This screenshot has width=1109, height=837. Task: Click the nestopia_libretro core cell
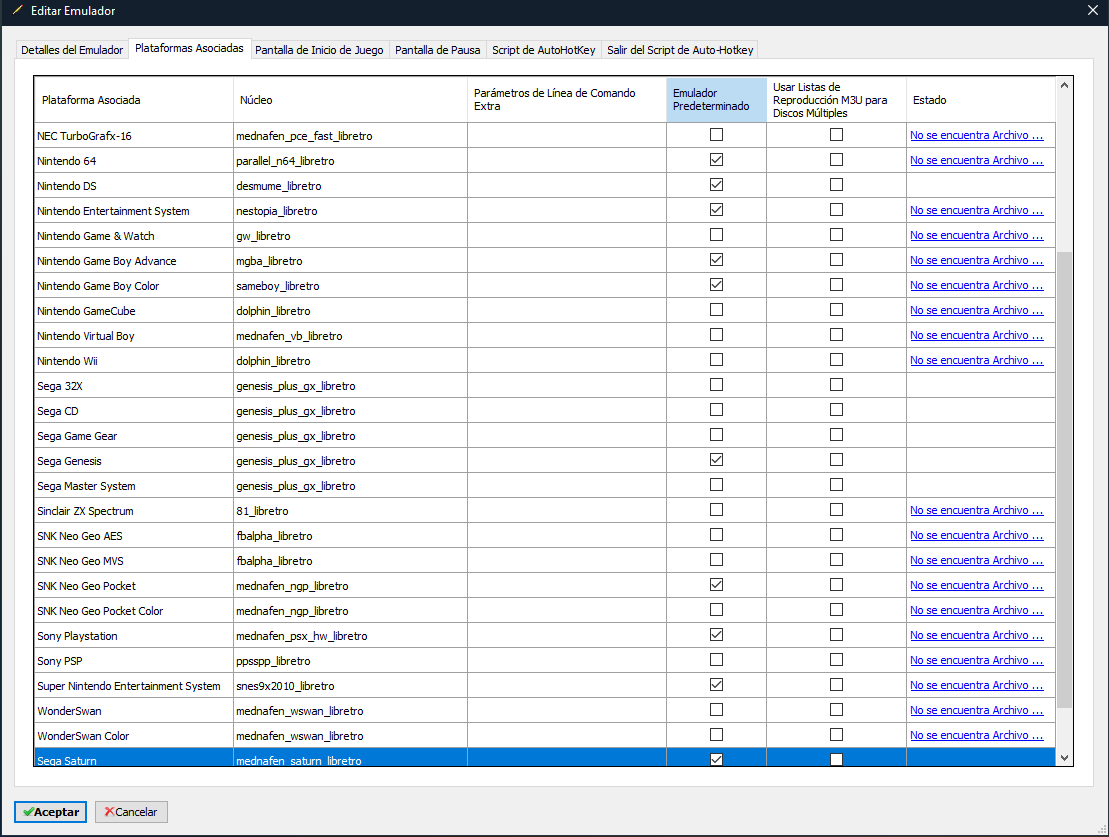[x=350, y=211]
